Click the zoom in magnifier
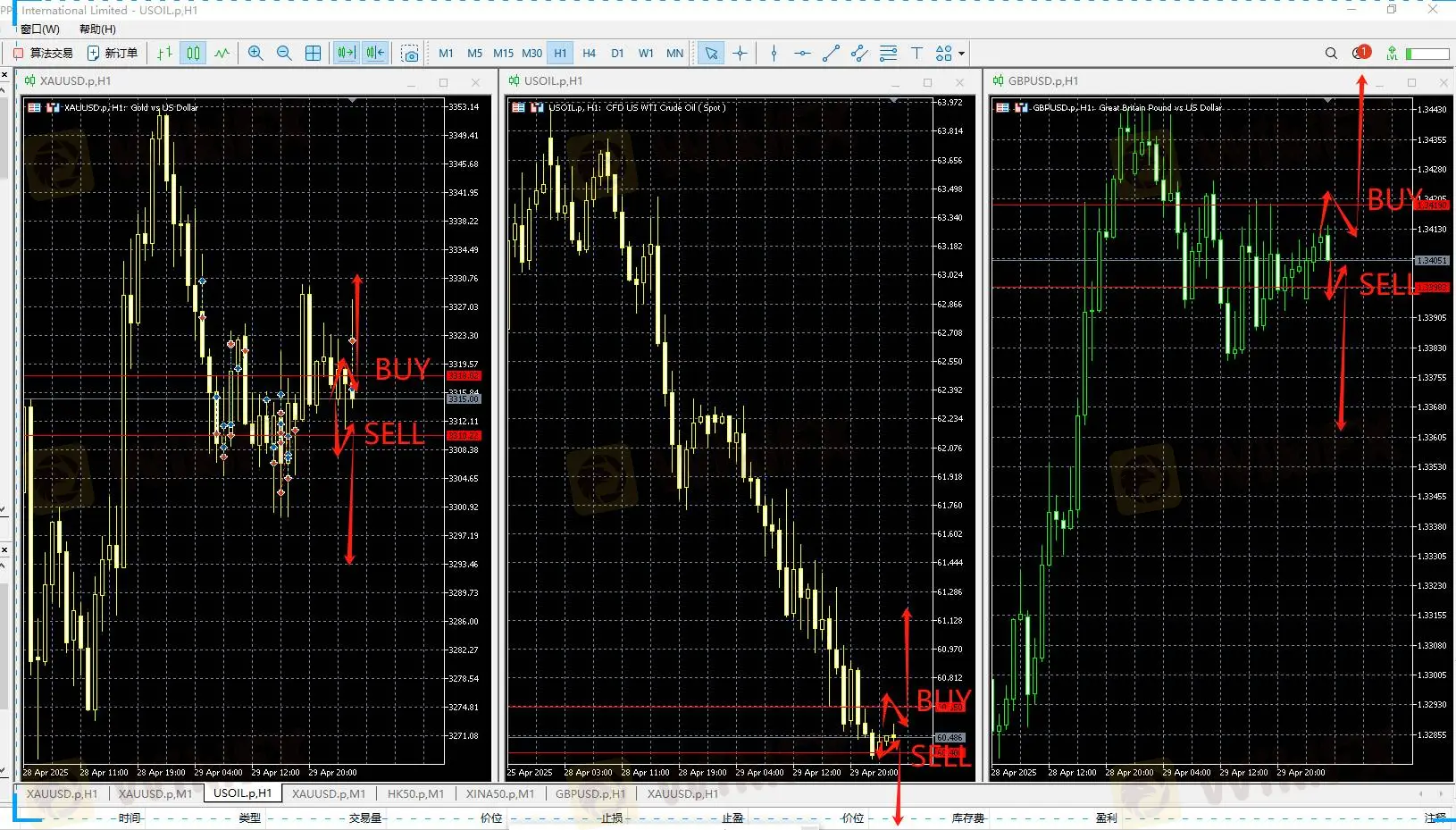The height and width of the screenshot is (830, 1456). coord(255,54)
